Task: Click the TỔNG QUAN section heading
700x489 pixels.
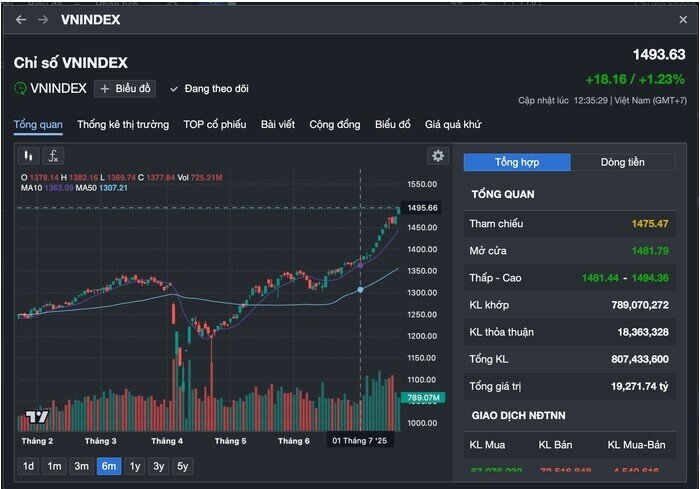Action: [503, 194]
